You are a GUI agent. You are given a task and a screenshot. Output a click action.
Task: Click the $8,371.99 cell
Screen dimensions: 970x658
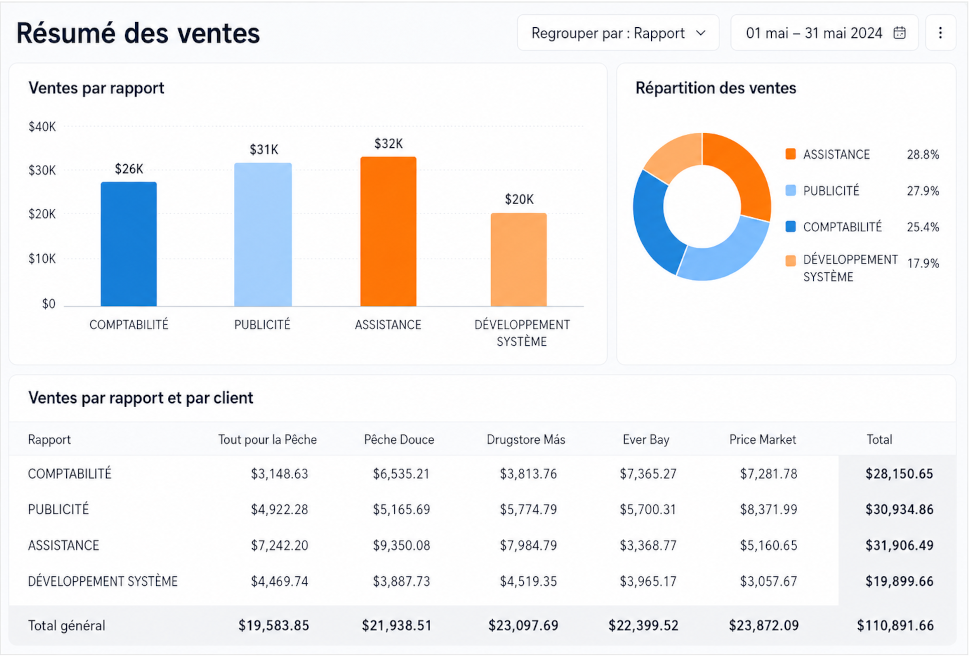tap(768, 510)
